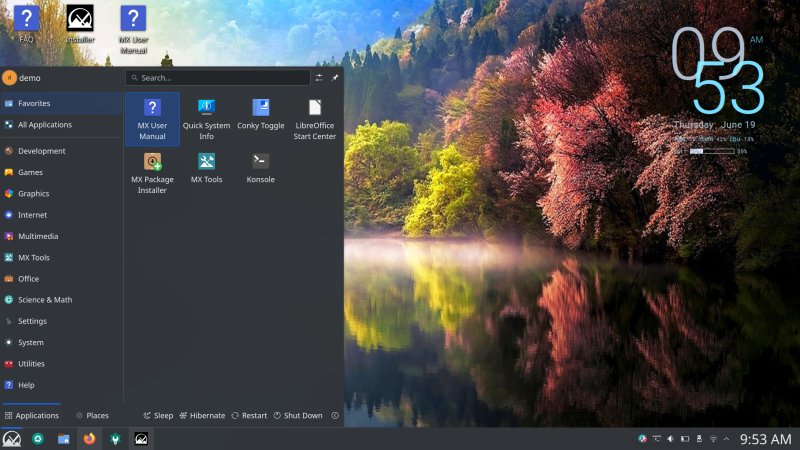
Task: Click the MX installer task in taskbar
Action: [141, 439]
